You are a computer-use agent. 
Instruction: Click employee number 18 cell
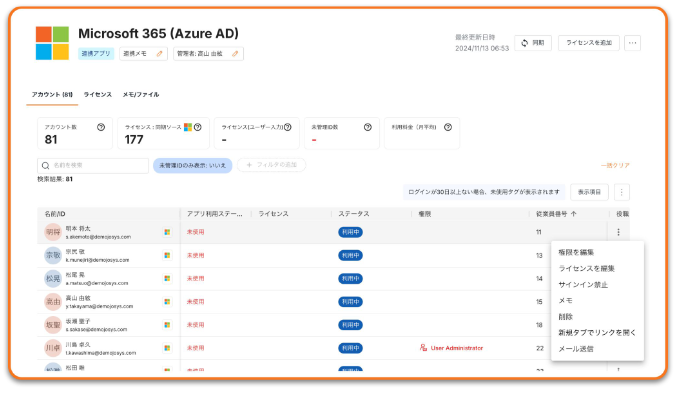(x=539, y=325)
